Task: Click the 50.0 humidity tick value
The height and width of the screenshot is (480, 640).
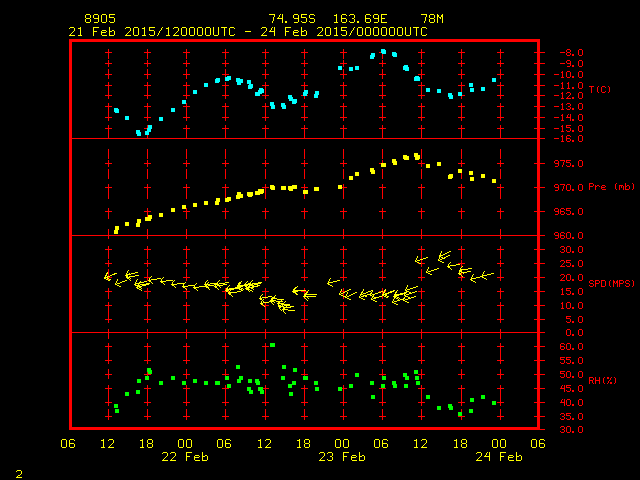Action: (x=571, y=375)
